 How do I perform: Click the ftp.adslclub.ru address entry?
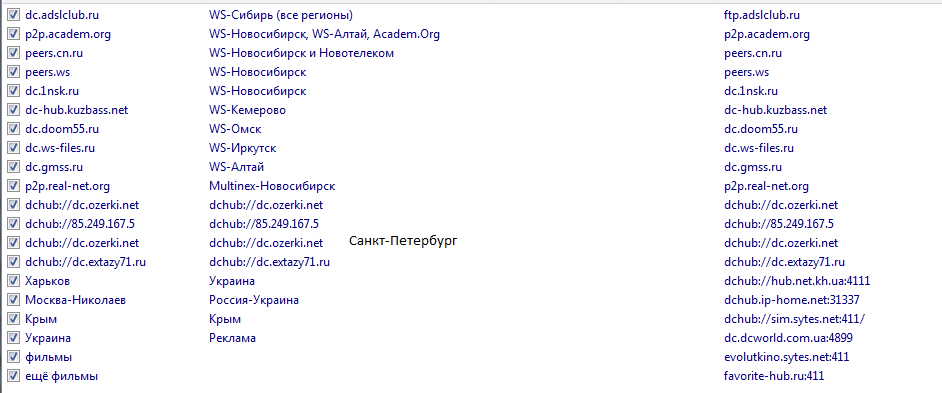(762, 15)
